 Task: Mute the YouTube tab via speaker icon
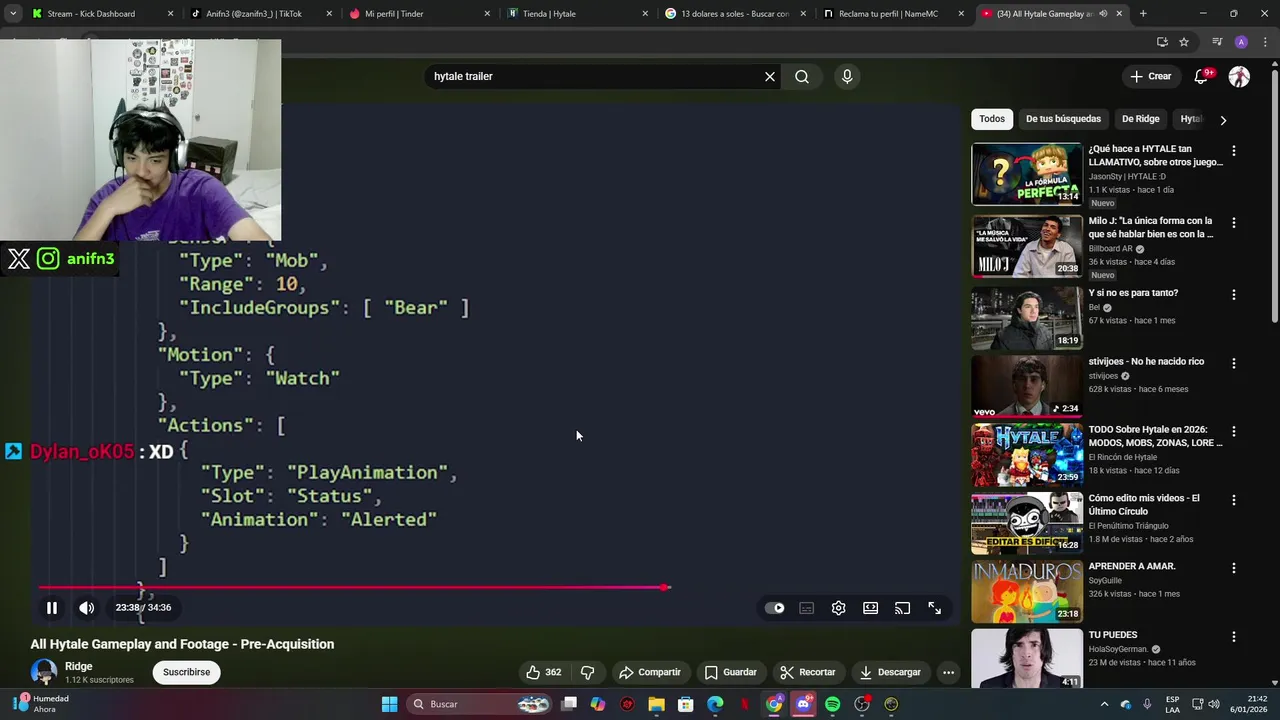click(x=1103, y=14)
